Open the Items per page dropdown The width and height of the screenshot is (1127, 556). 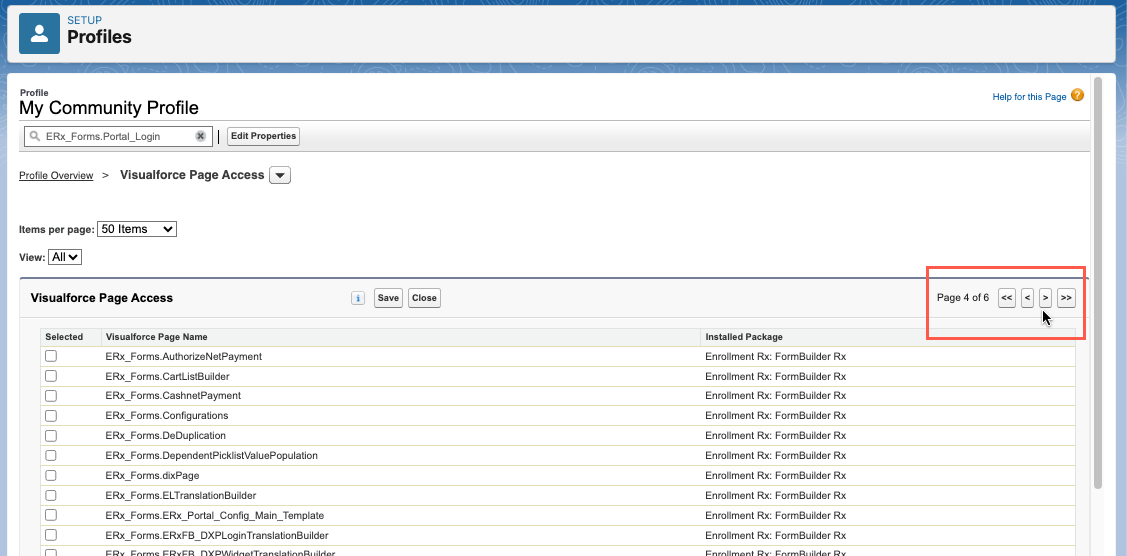click(x=137, y=229)
